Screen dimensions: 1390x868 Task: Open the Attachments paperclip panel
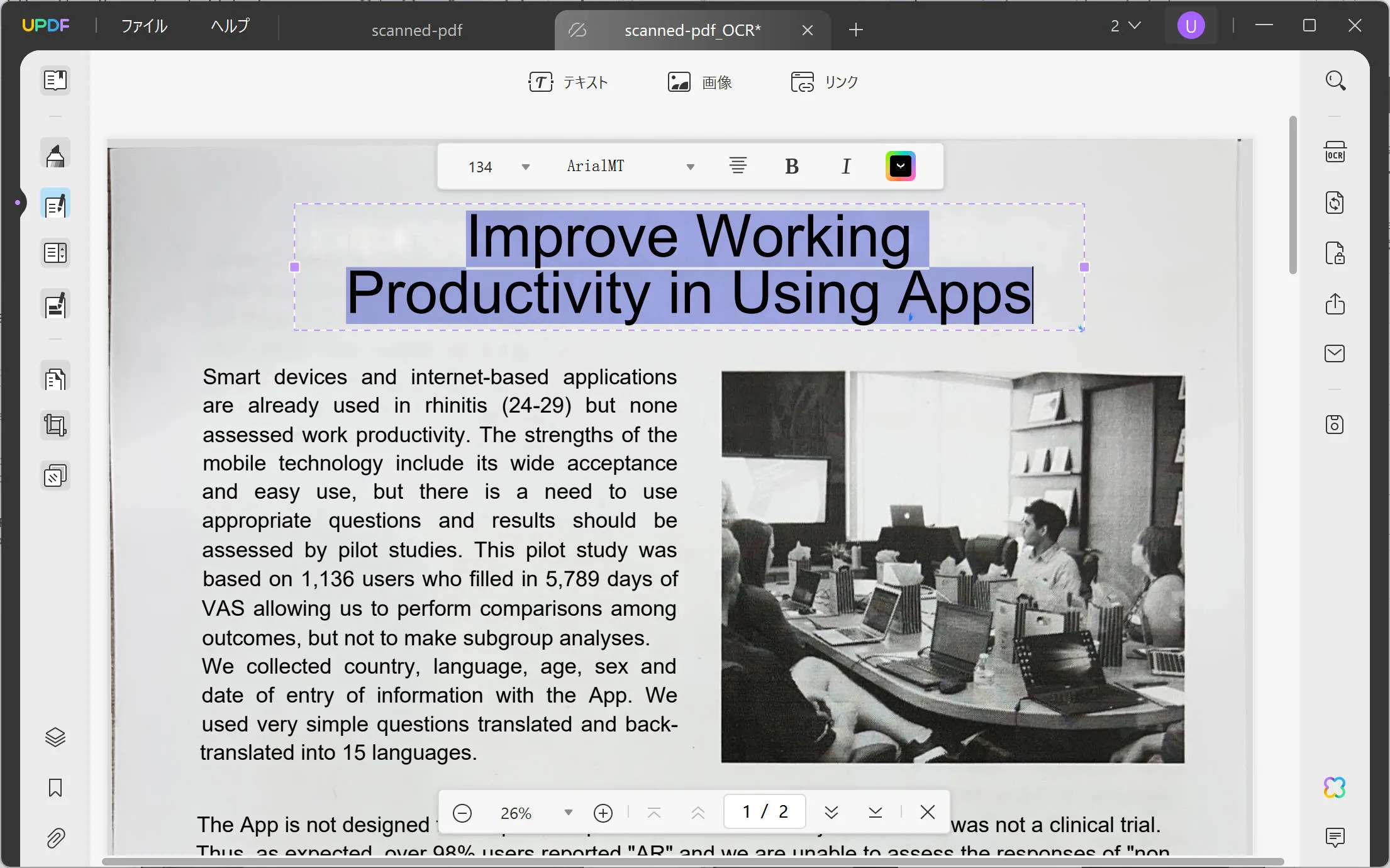55,838
